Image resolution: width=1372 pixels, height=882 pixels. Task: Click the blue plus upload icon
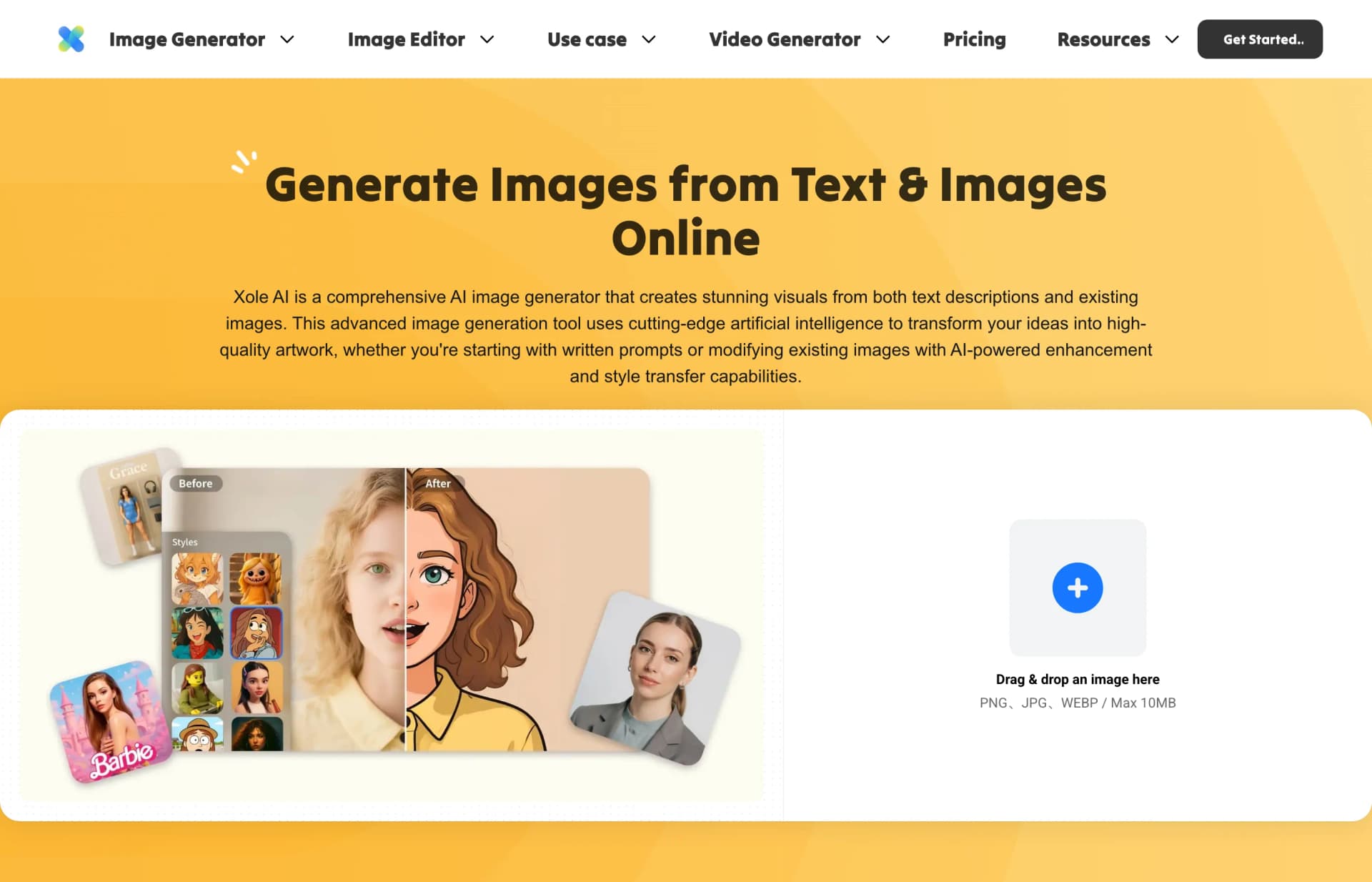pyautogui.click(x=1077, y=588)
